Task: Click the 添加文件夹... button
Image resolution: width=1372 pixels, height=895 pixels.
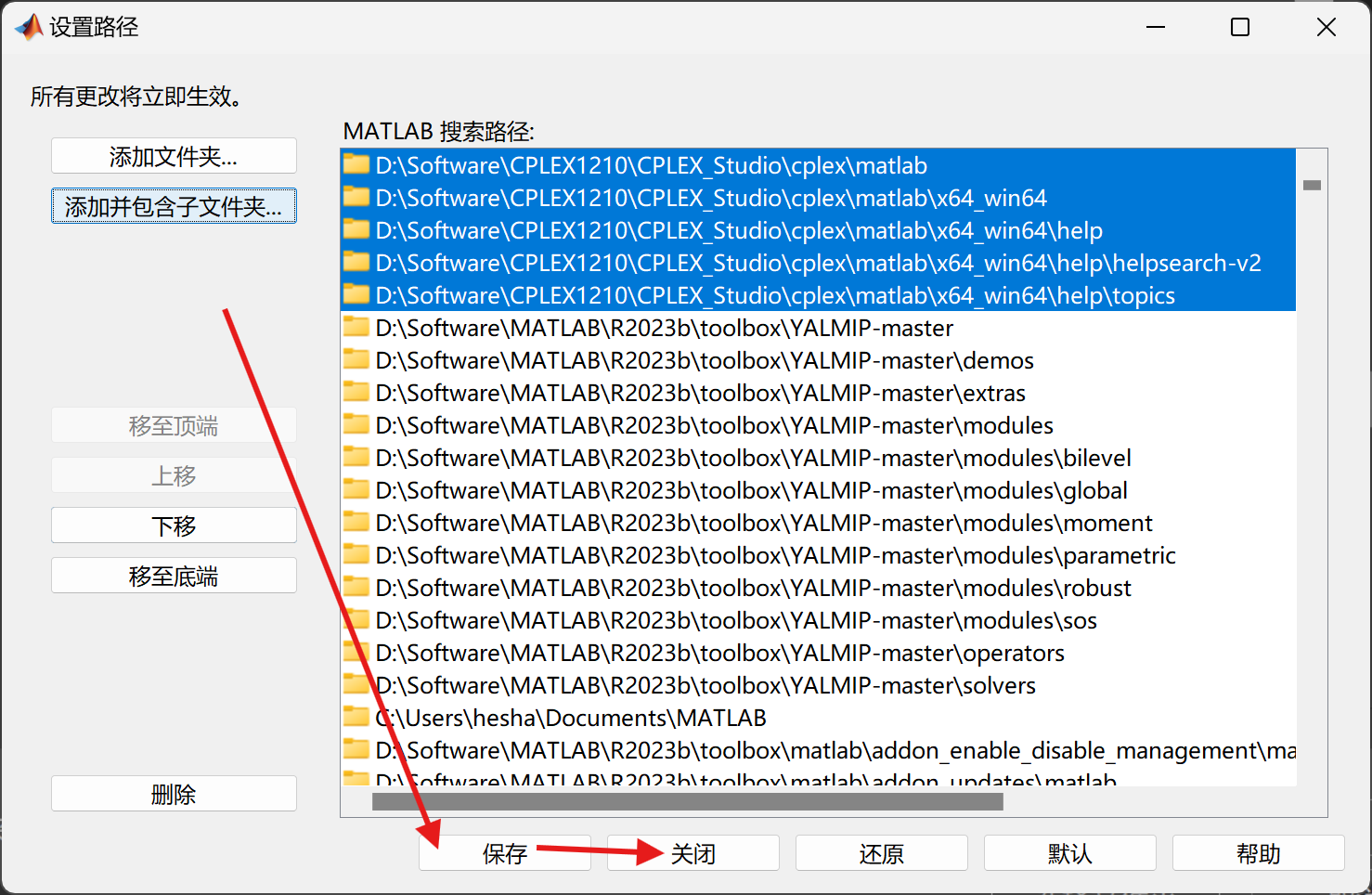Action: pos(174,156)
